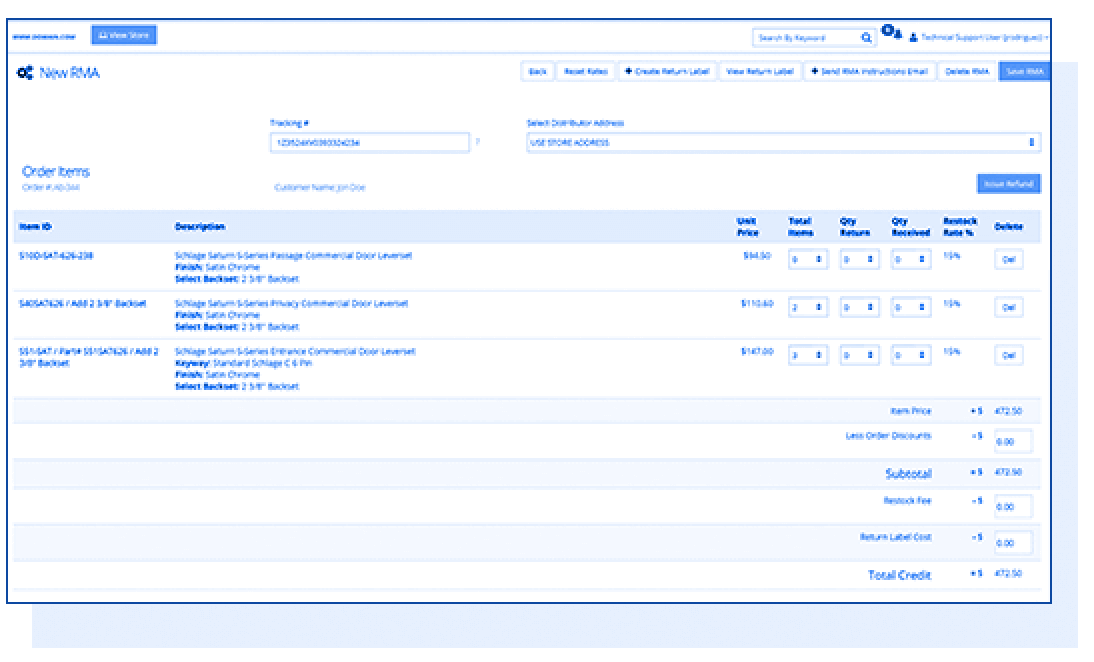Click Send RMA Instructions Email button
The image size is (1094, 662).
(x=869, y=72)
